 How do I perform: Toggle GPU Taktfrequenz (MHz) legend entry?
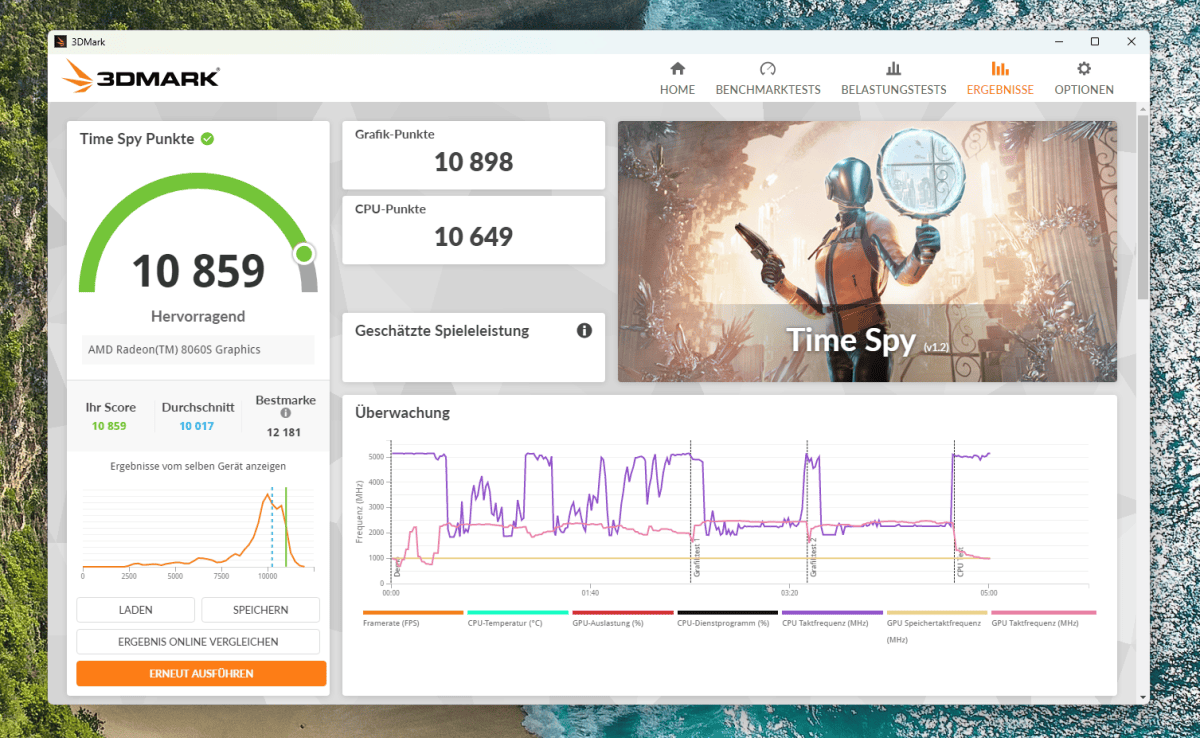(x=1043, y=618)
